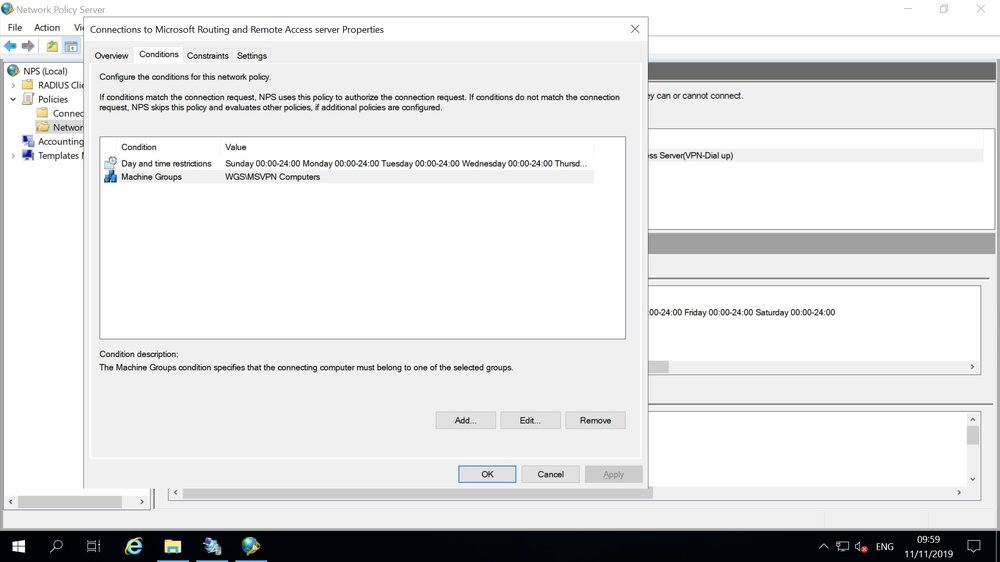Expand the RADIUS Clients node arrow

(13, 85)
